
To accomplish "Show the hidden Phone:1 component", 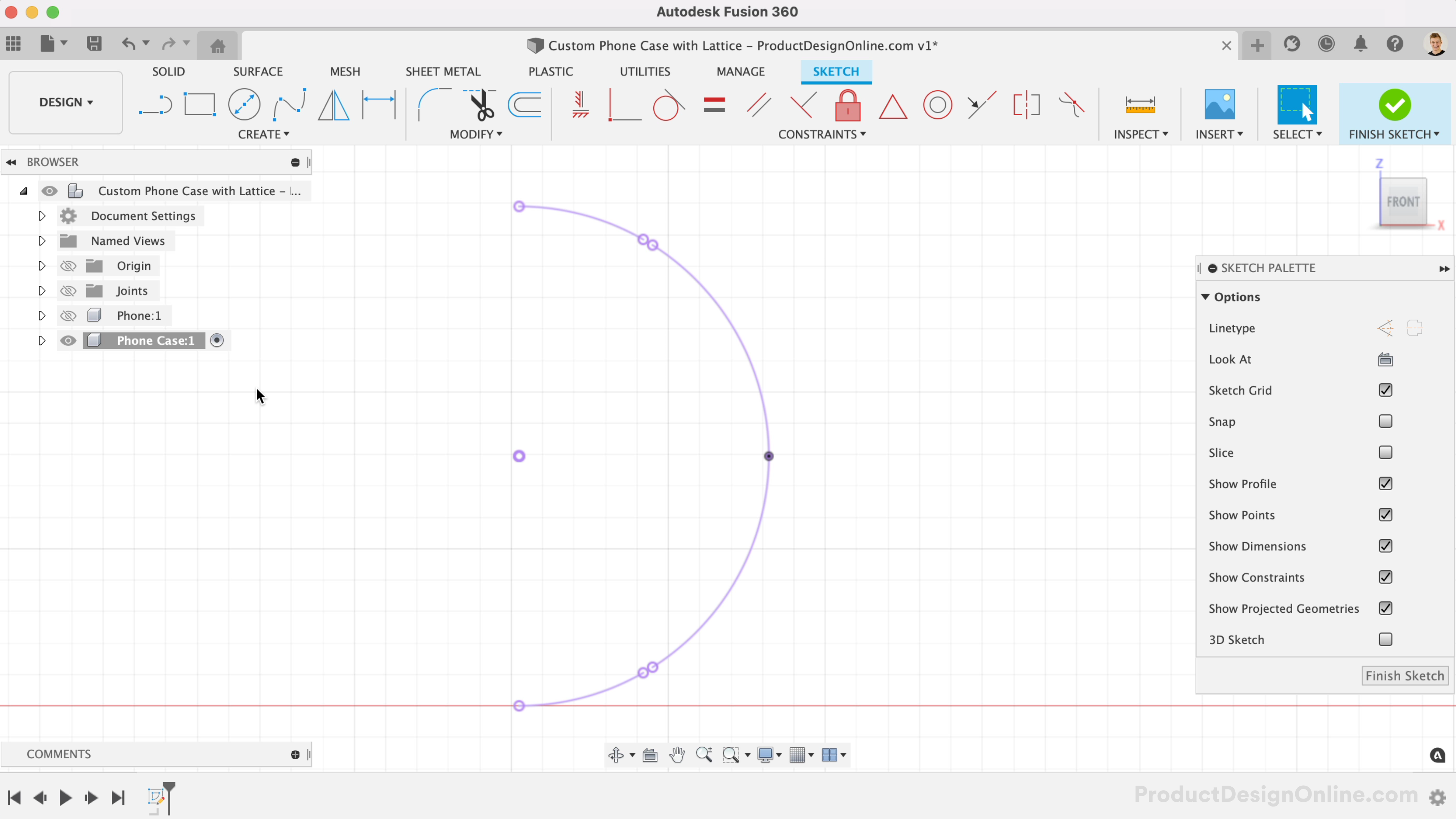I will pyautogui.click(x=68, y=315).
